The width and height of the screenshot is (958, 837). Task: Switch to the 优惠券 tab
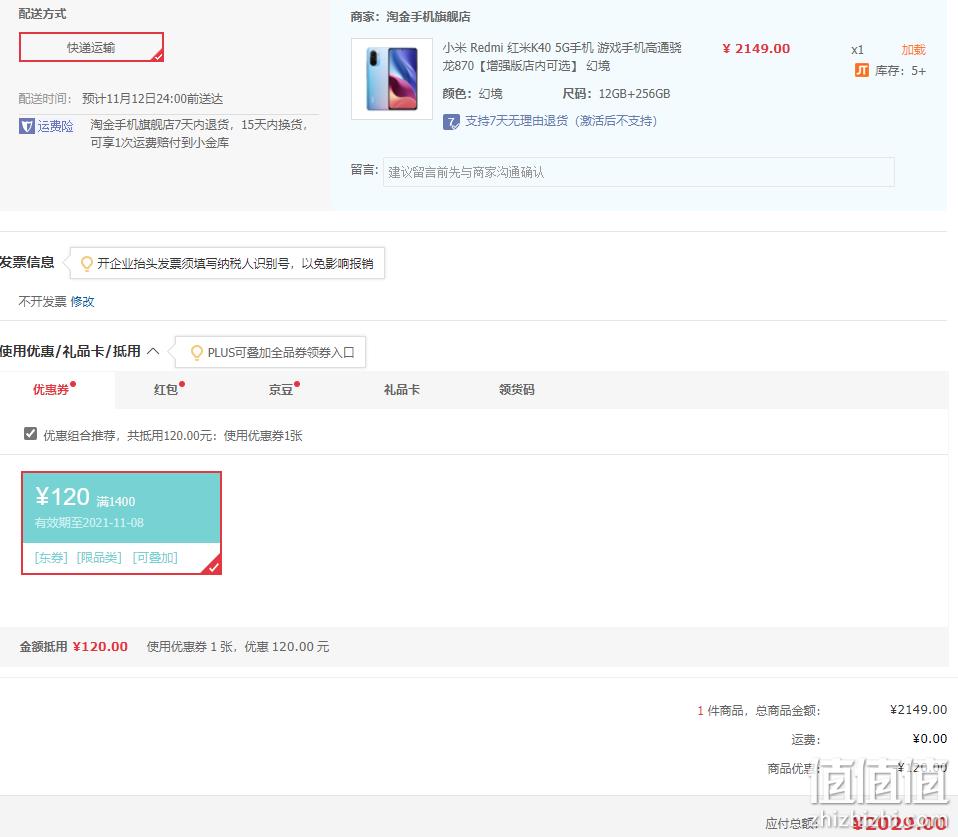pos(51,389)
